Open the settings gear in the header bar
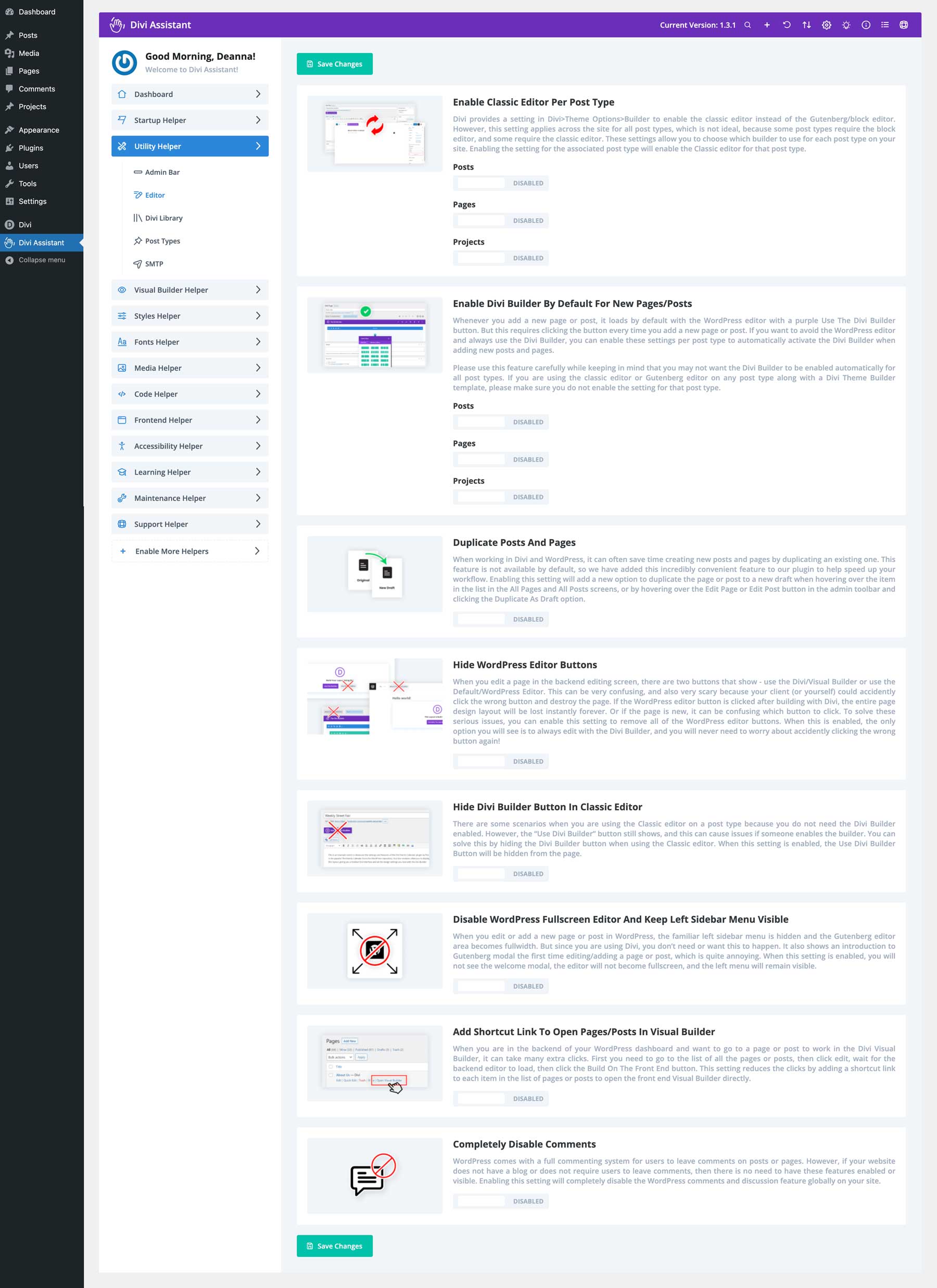937x1288 pixels. click(x=826, y=25)
